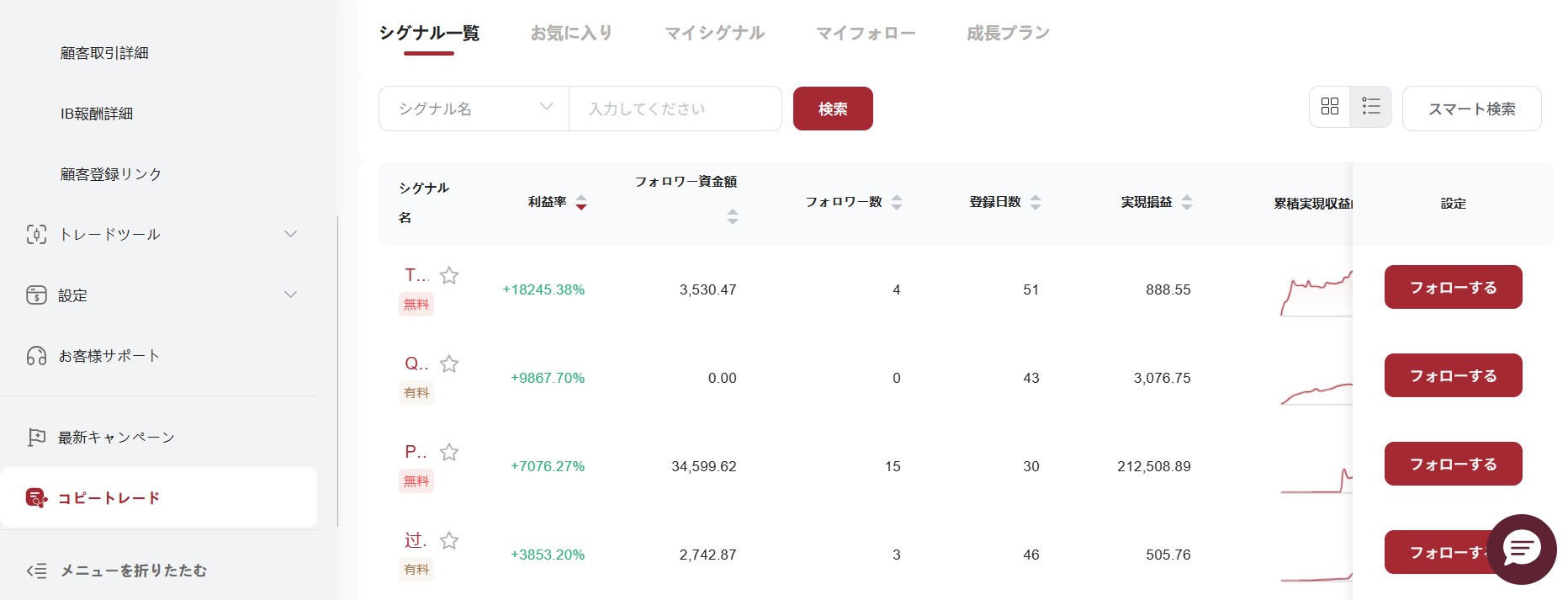The width and height of the screenshot is (1568, 600).
Task: Switch to grid view layout icon
Action: click(1330, 107)
